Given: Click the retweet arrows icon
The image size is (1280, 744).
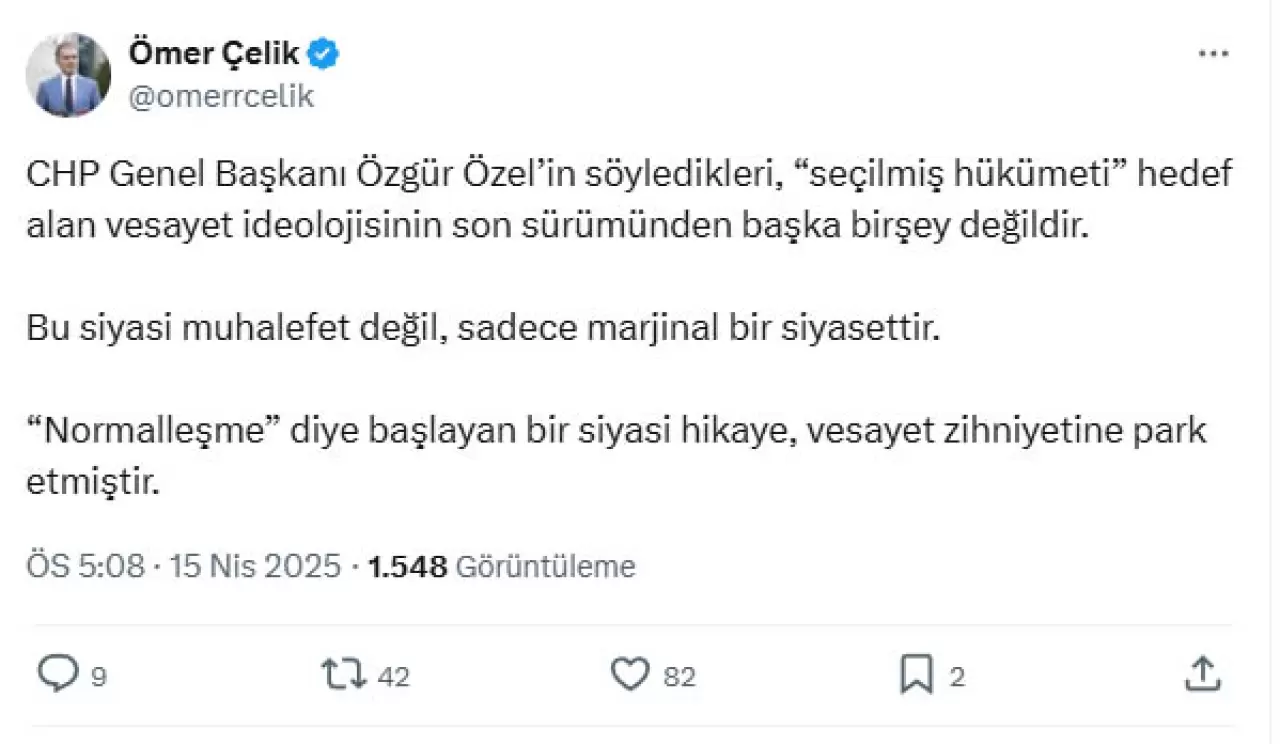Looking at the screenshot, I should tap(342, 675).
